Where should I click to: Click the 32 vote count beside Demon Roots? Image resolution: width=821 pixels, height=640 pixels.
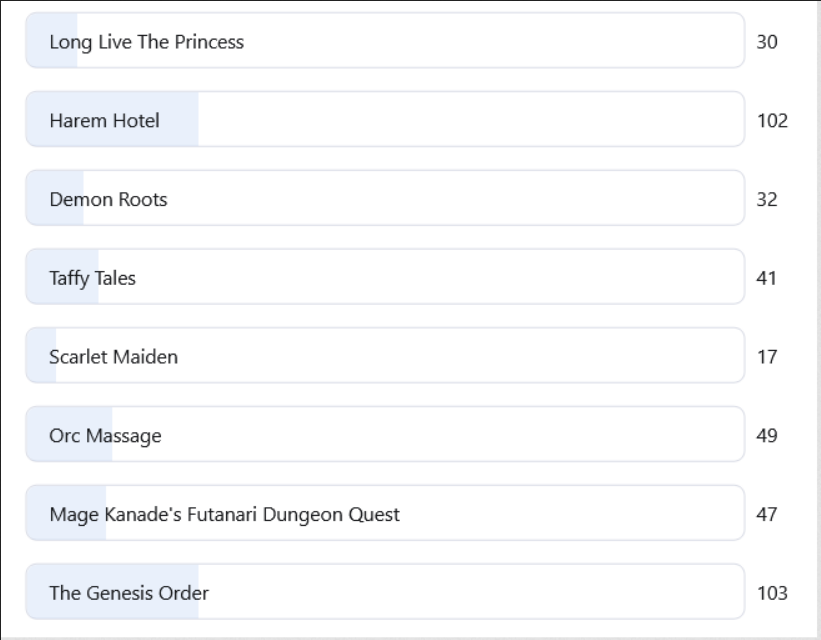pyautogui.click(x=767, y=200)
